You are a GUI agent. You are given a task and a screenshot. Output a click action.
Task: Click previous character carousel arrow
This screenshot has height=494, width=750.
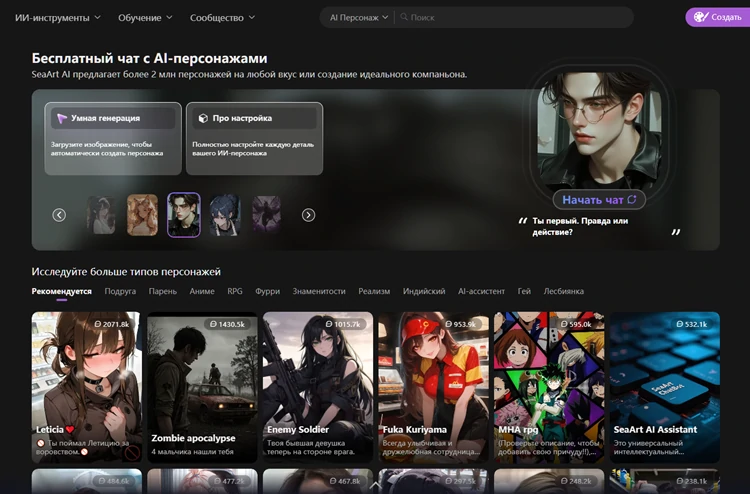[59, 214]
